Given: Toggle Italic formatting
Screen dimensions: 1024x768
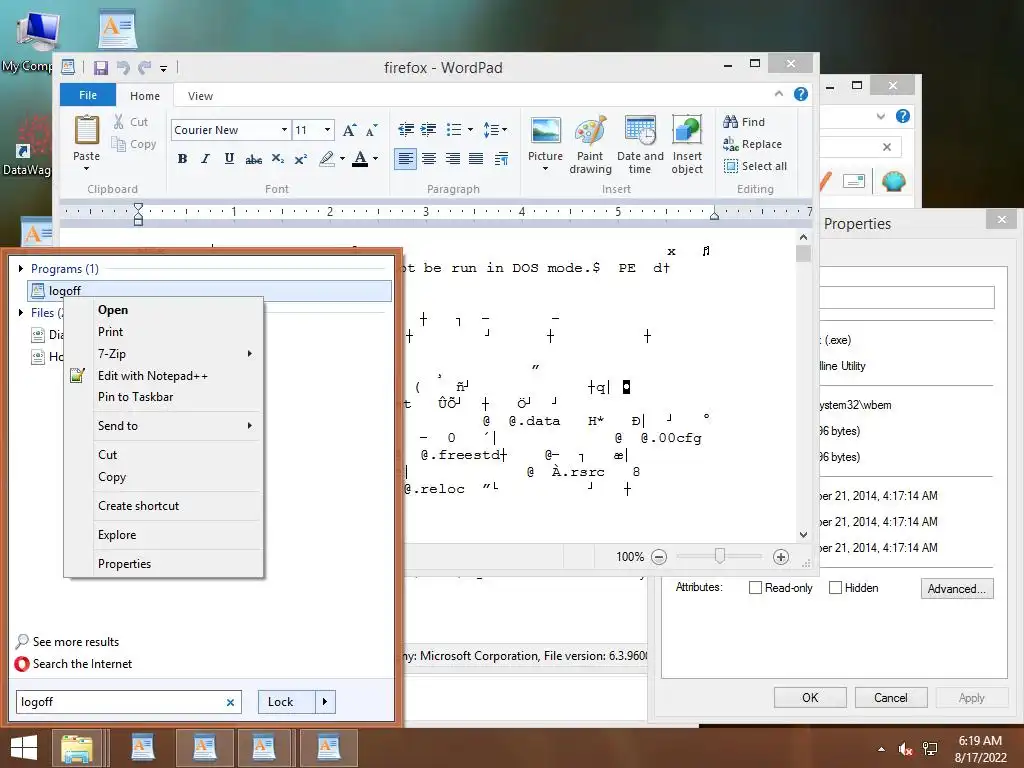Looking at the screenshot, I should tap(205, 159).
